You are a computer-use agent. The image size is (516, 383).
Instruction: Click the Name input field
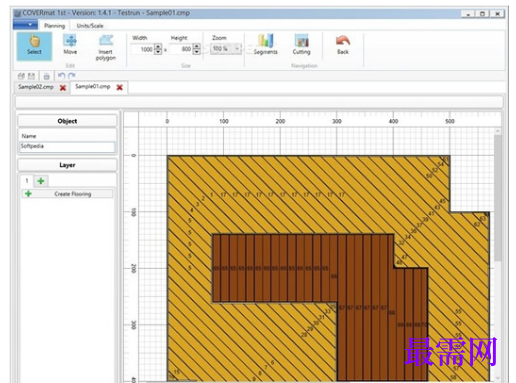coord(67,147)
